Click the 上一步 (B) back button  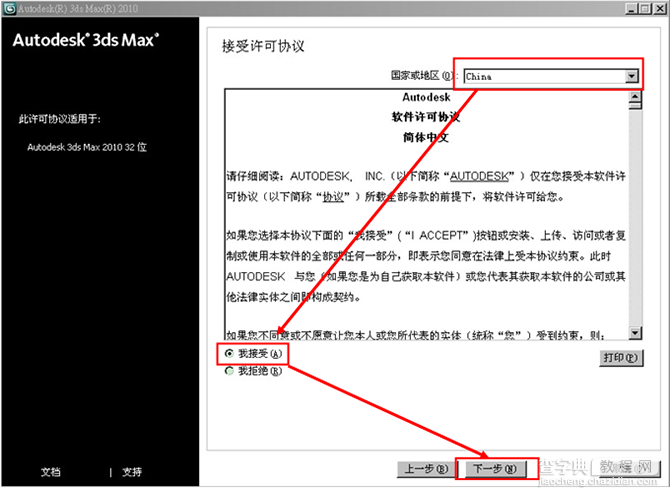point(426,469)
